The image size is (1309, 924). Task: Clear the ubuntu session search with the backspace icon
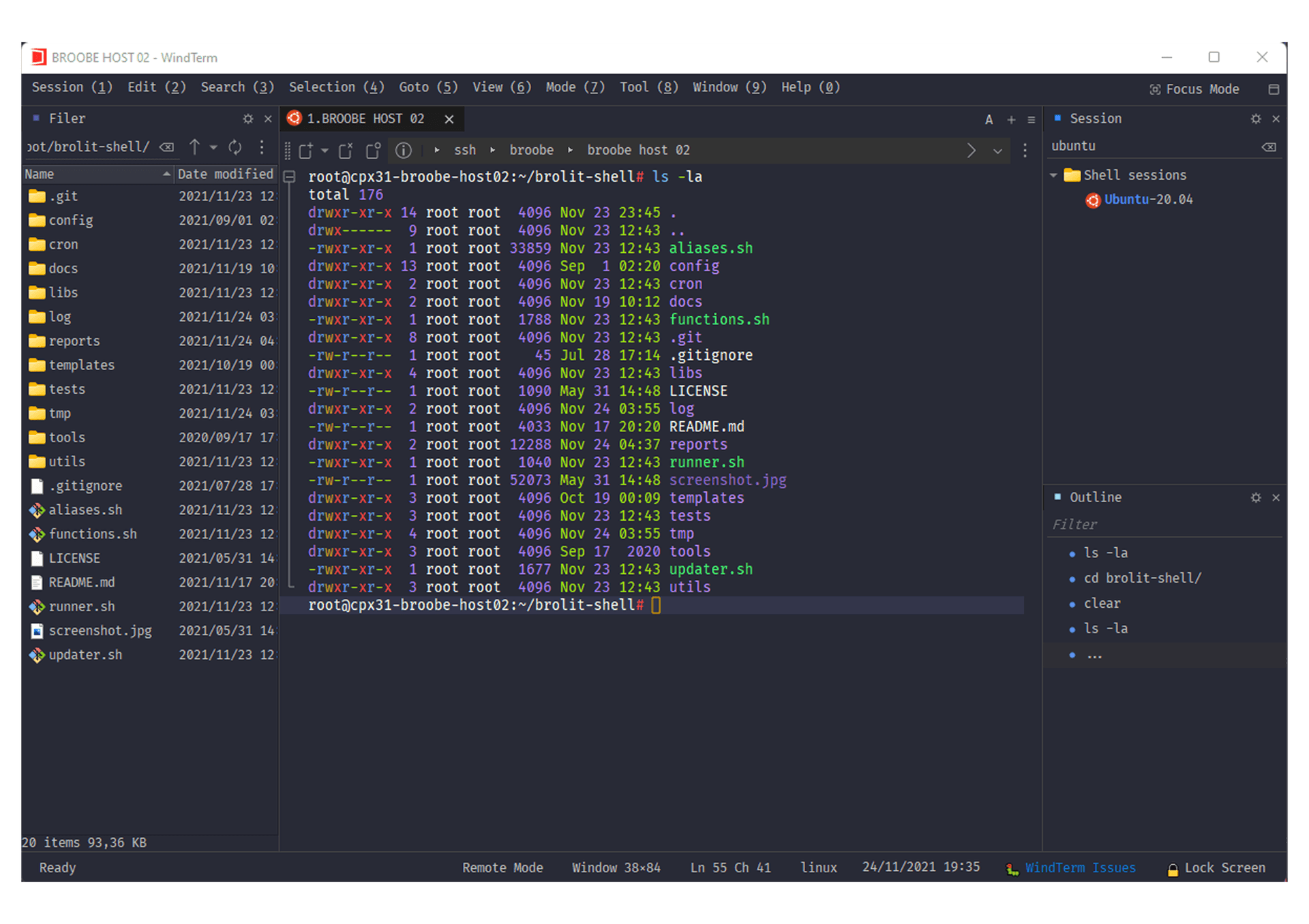coord(1269,147)
